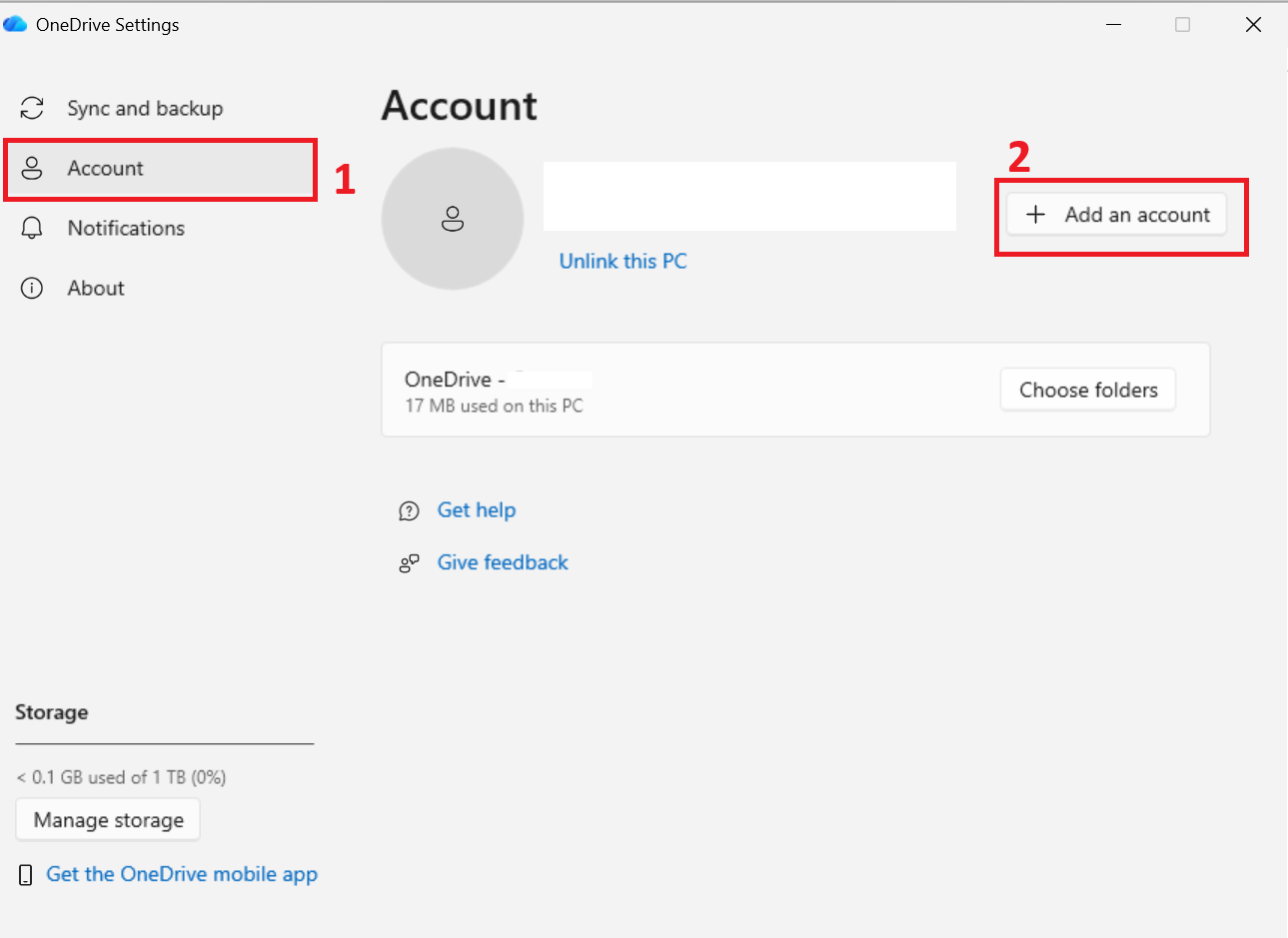The width and height of the screenshot is (1288, 938).
Task: Click the blank account name field
Action: coord(748,195)
